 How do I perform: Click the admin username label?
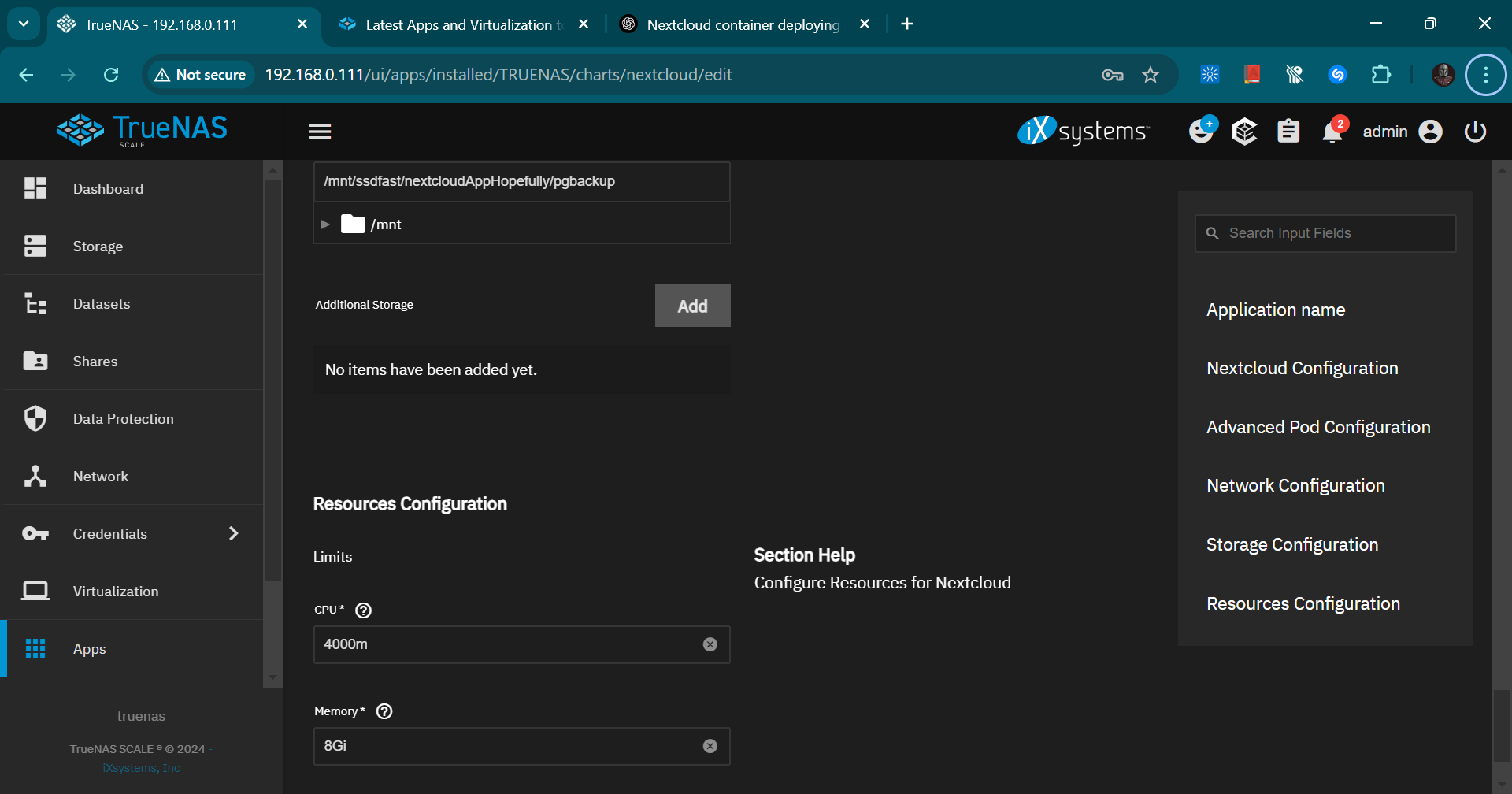click(x=1384, y=132)
